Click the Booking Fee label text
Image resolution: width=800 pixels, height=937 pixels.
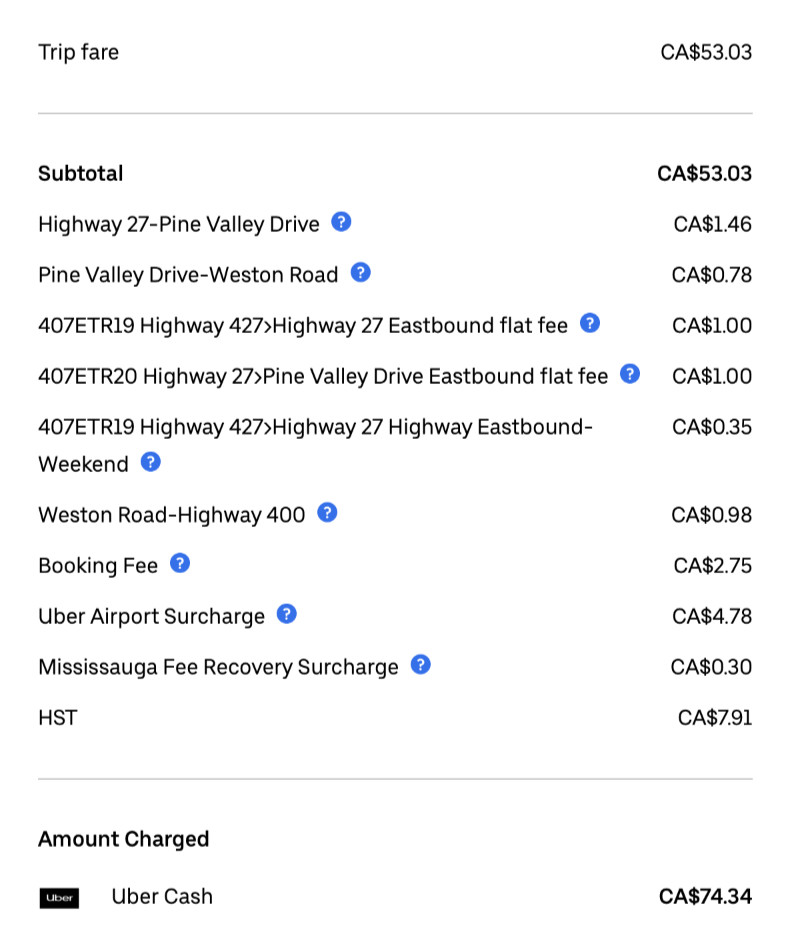coord(98,566)
